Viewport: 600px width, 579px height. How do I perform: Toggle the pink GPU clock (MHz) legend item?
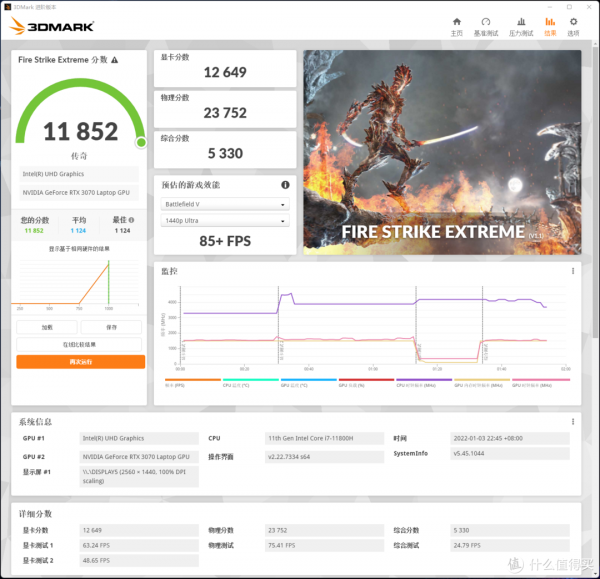[541, 382]
